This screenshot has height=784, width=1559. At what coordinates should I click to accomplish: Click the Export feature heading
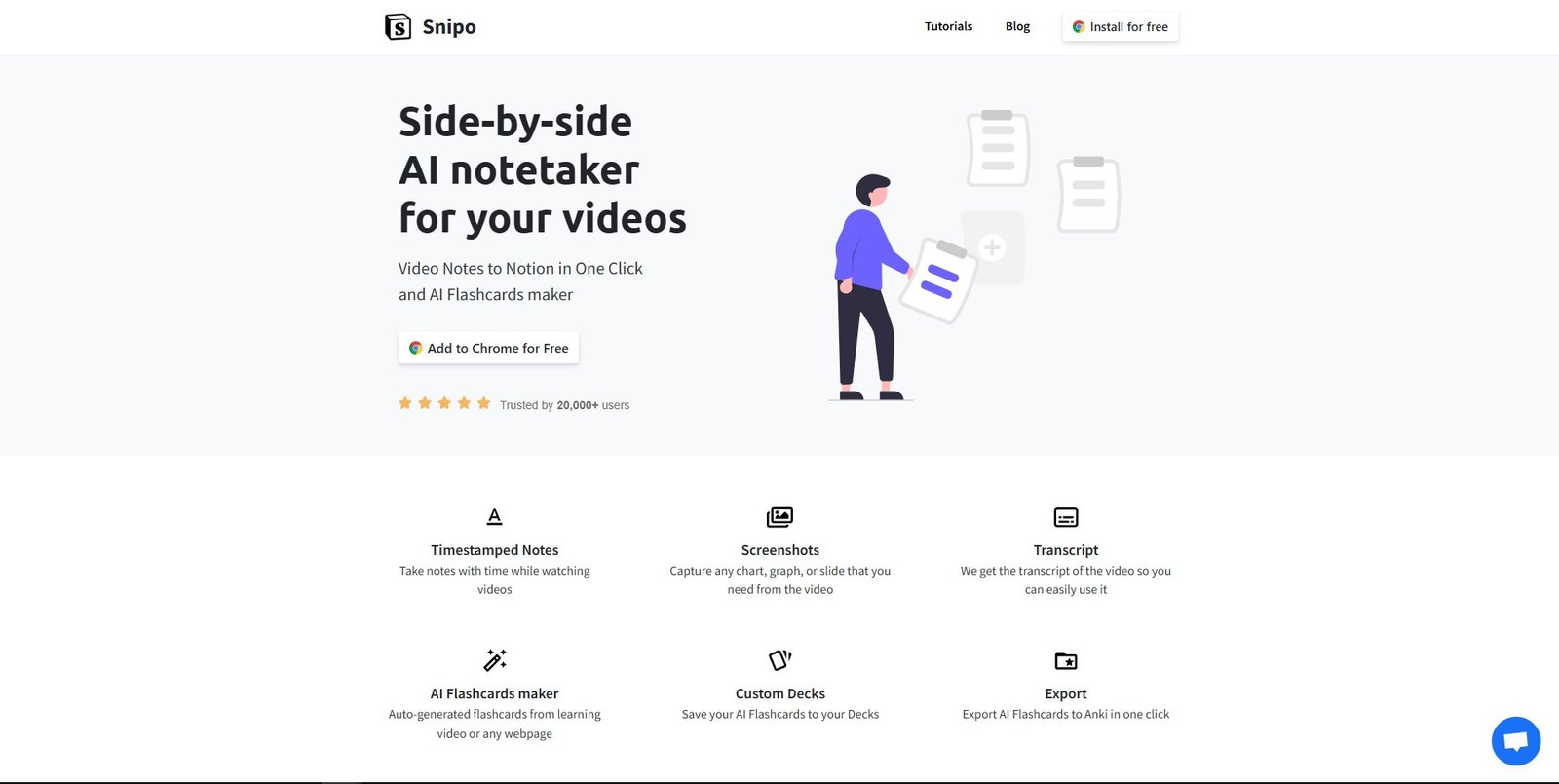click(1066, 693)
